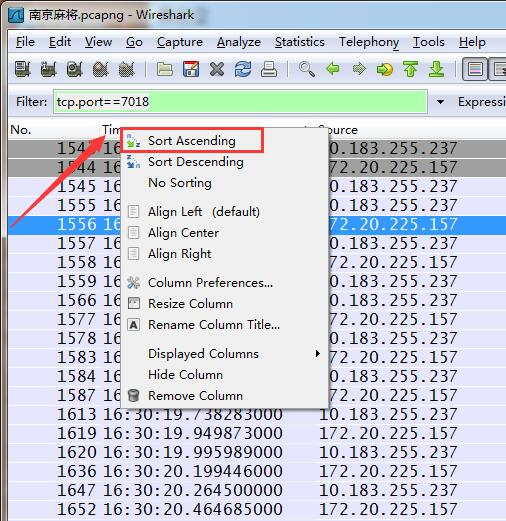Close capture file using X icon

pyautogui.click(x=217, y=69)
